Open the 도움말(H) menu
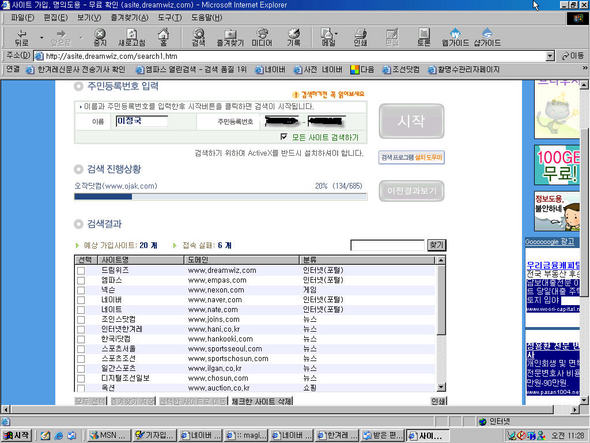Viewport: 590px width, 443px height. point(207,17)
